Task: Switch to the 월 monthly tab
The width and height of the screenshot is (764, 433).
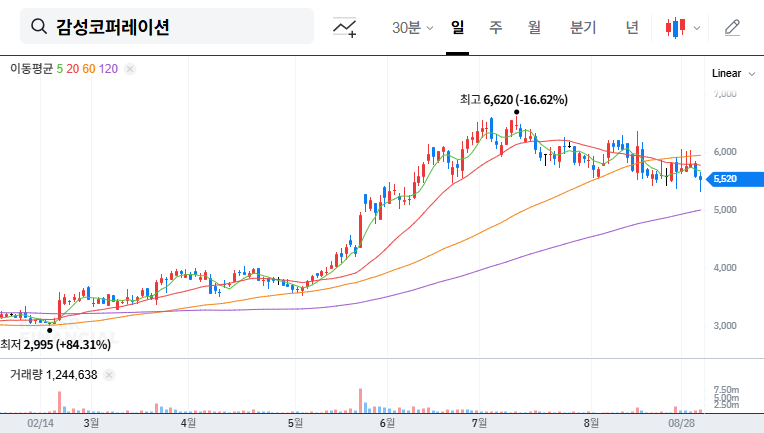Action: (534, 27)
